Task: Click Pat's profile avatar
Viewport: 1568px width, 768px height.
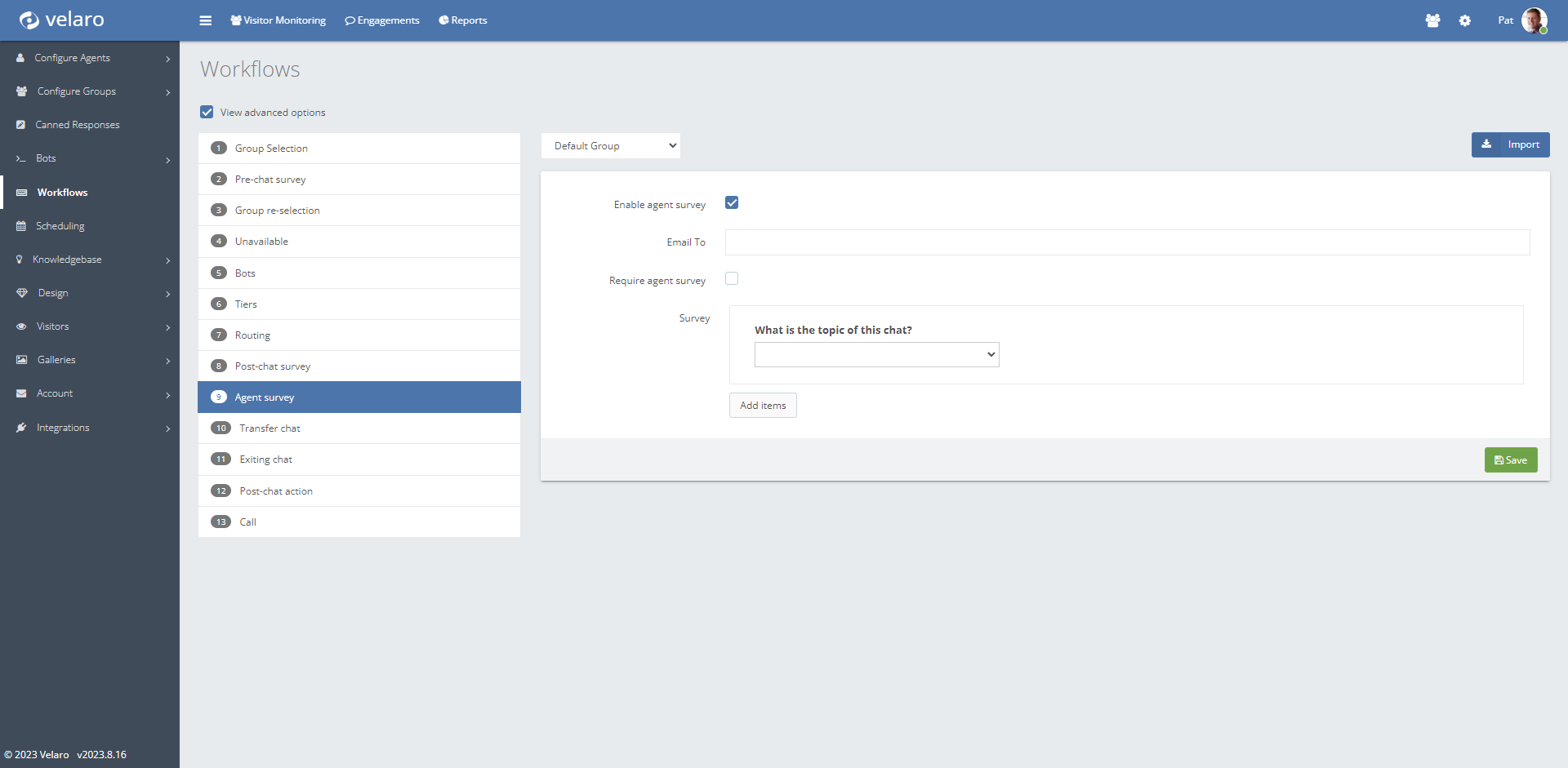Action: tap(1533, 20)
